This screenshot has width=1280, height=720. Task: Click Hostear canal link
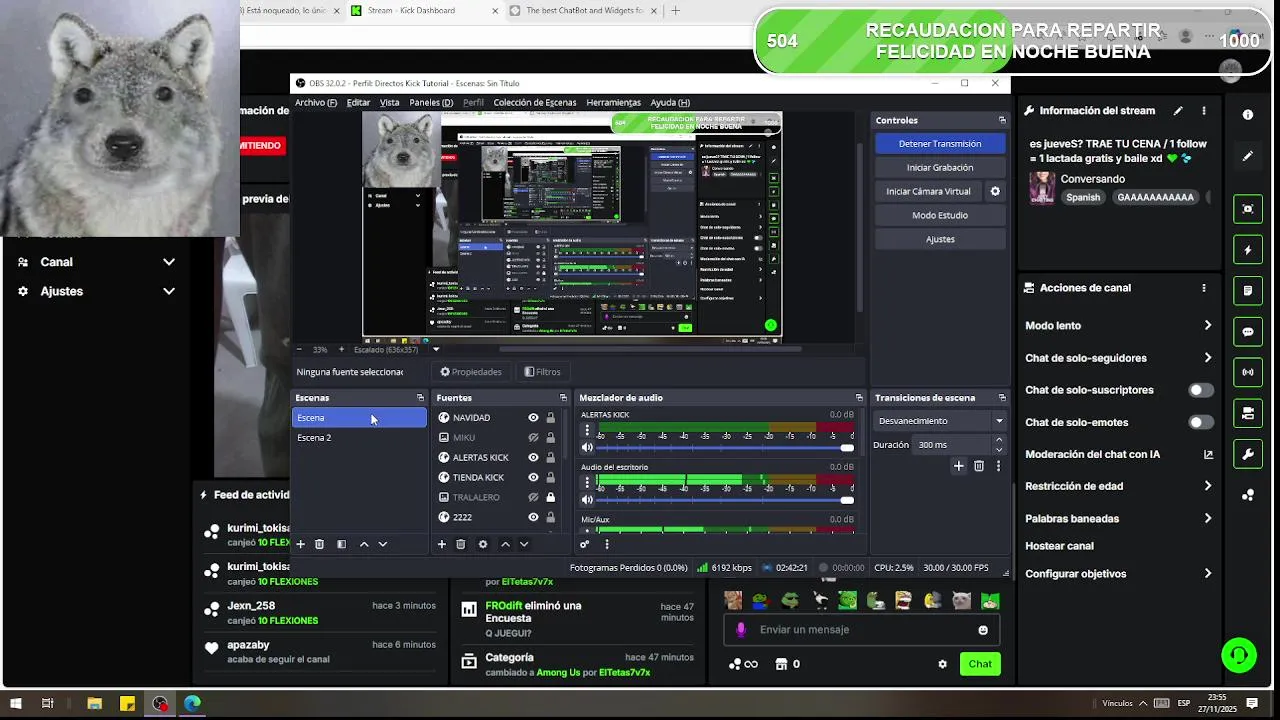pyautogui.click(x=1059, y=546)
